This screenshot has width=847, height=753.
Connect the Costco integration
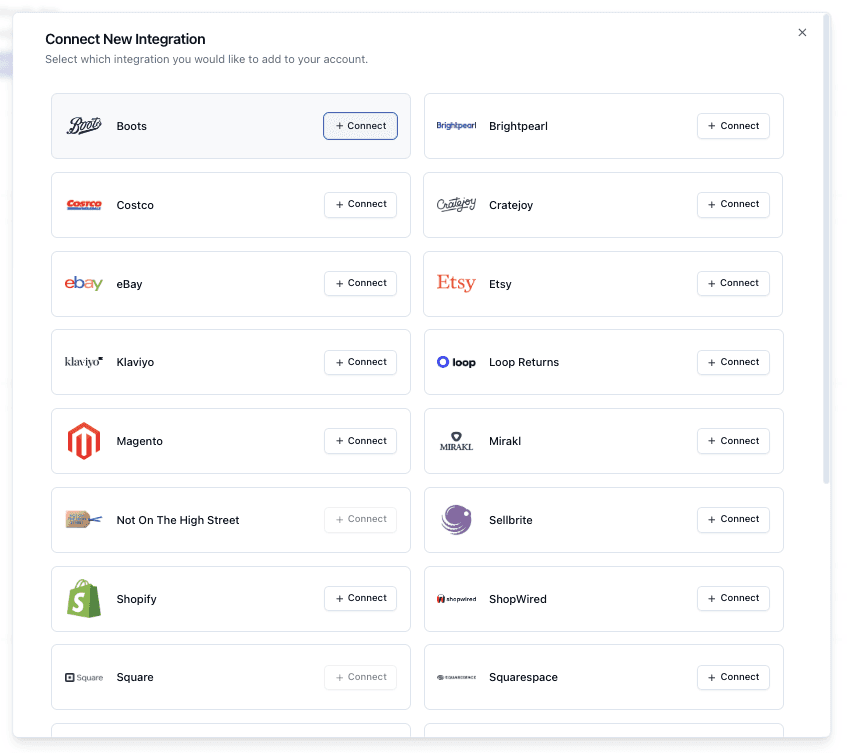click(x=360, y=205)
